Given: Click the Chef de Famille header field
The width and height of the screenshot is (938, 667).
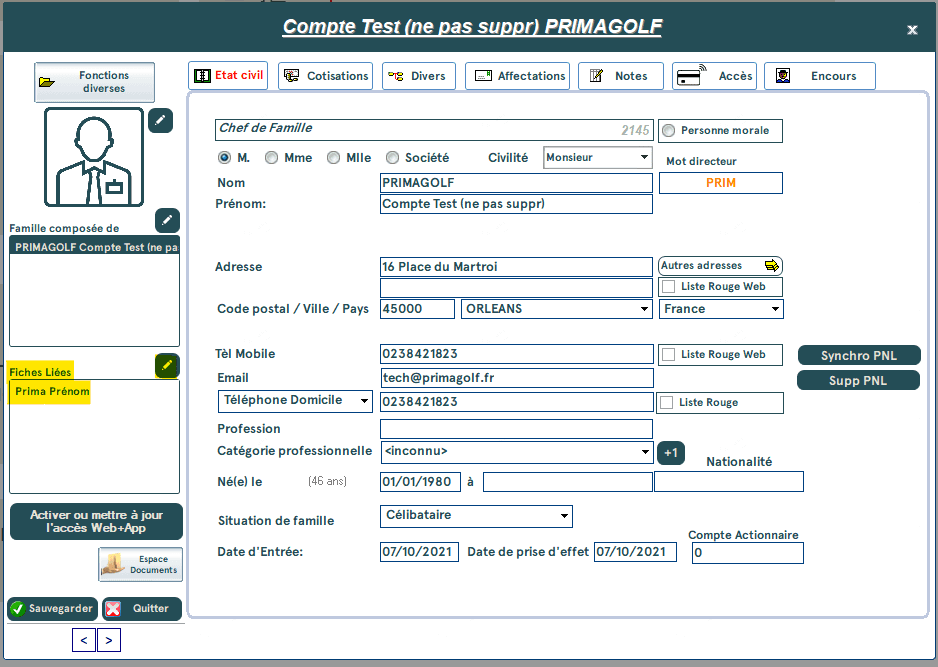Looking at the screenshot, I should coord(434,130).
